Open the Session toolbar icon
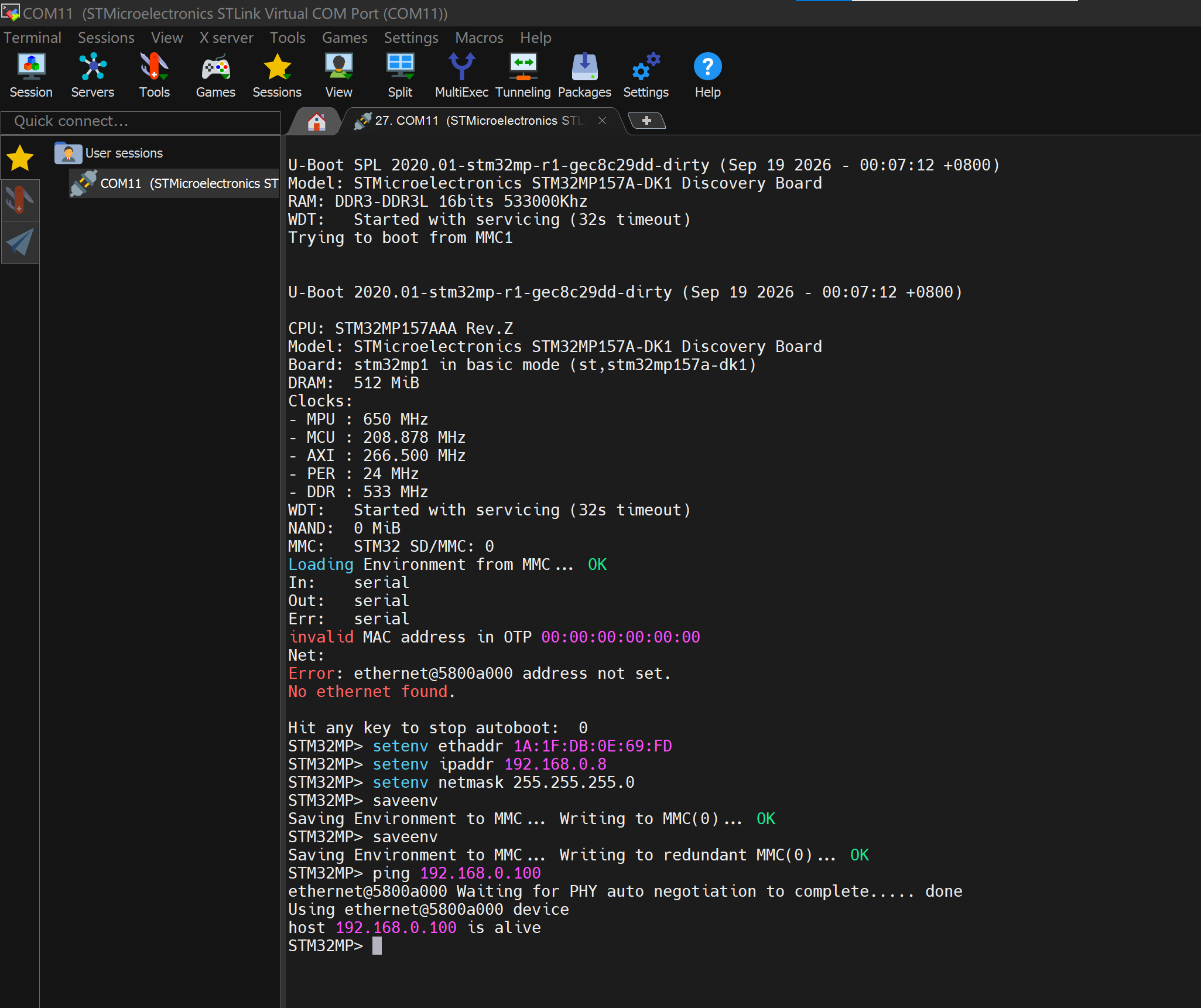This screenshot has height=1008, width=1201. 31,76
